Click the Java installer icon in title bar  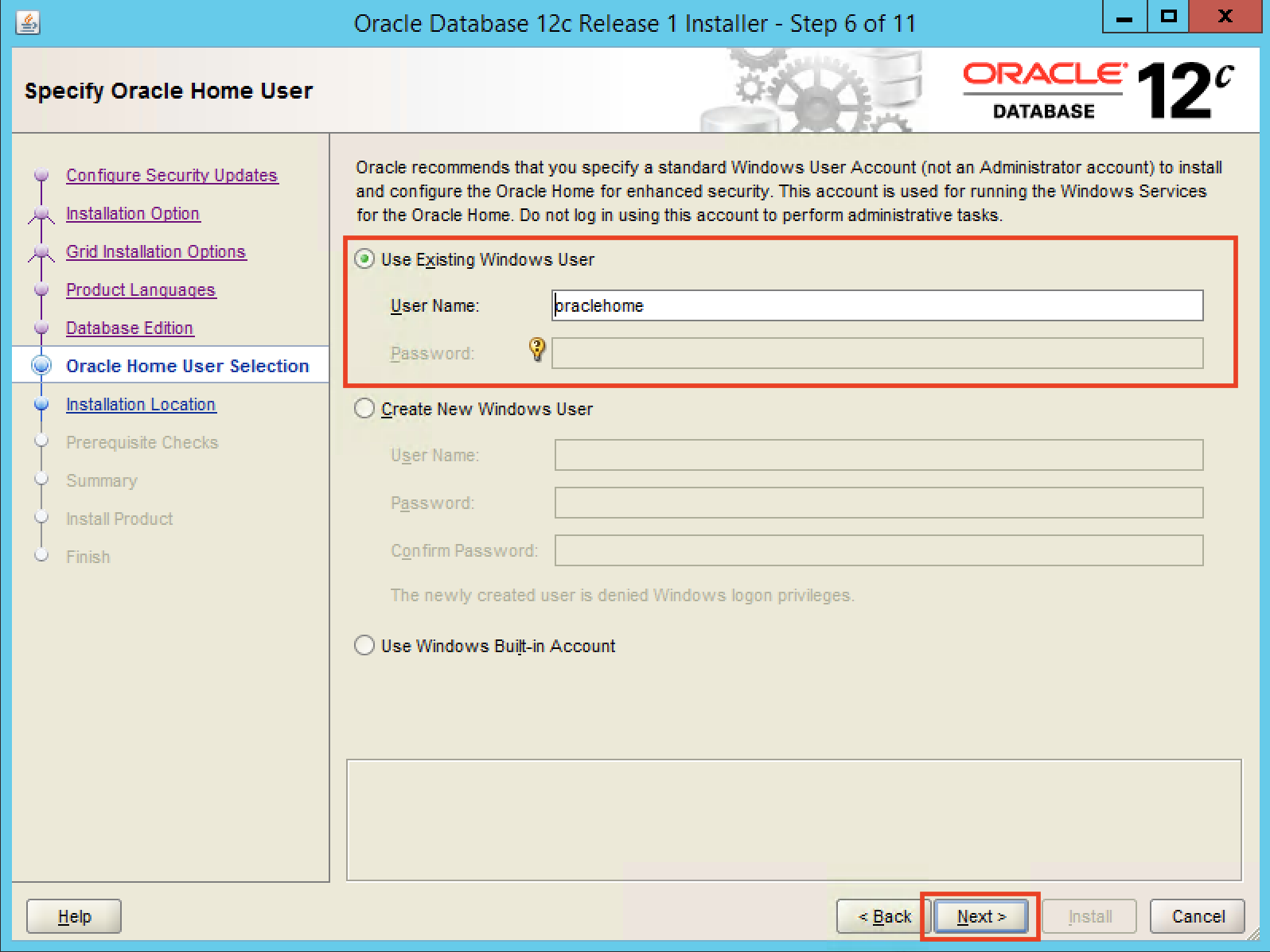pyautogui.click(x=28, y=22)
